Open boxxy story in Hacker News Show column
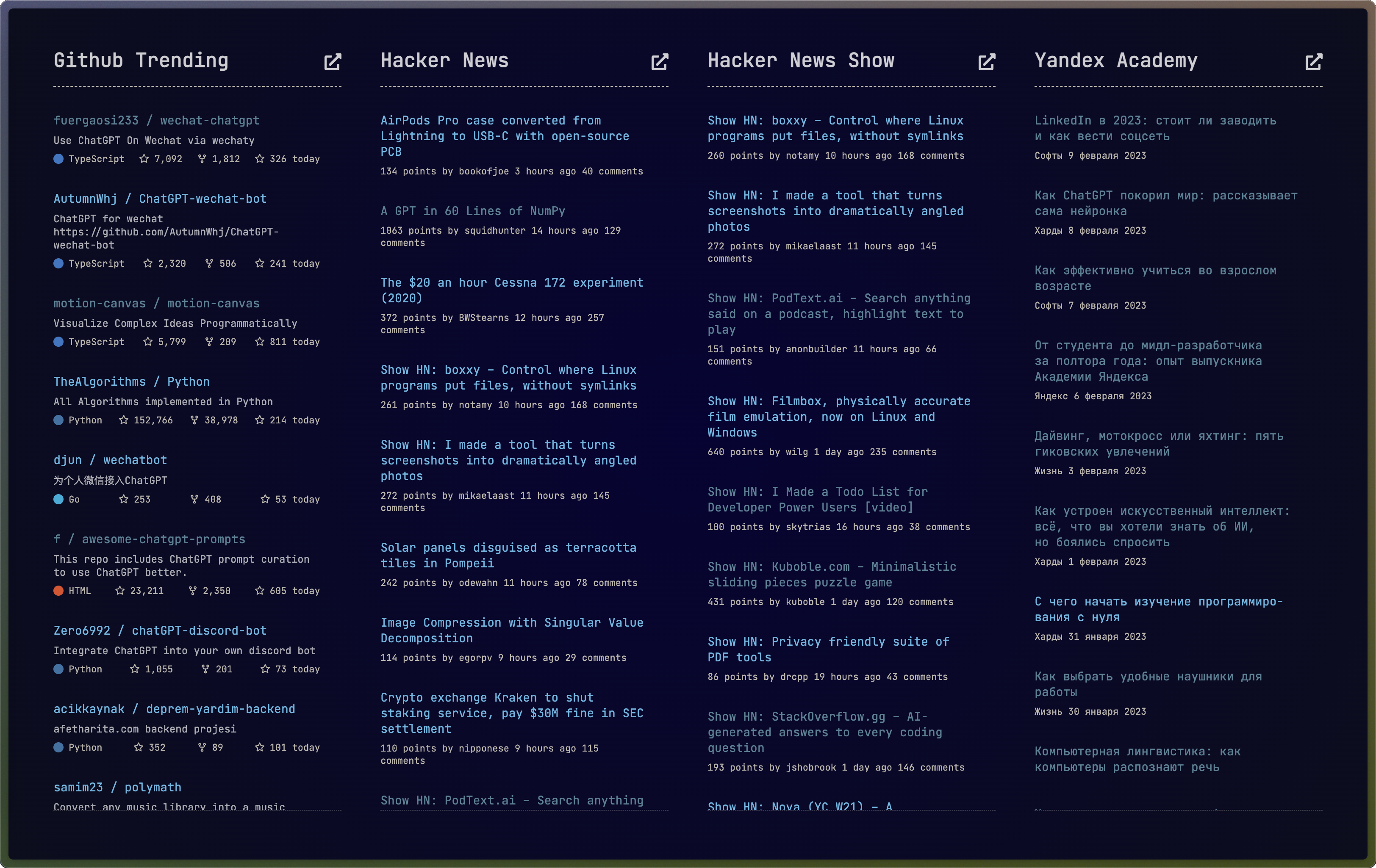The width and height of the screenshot is (1376, 868). pyautogui.click(x=835, y=128)
